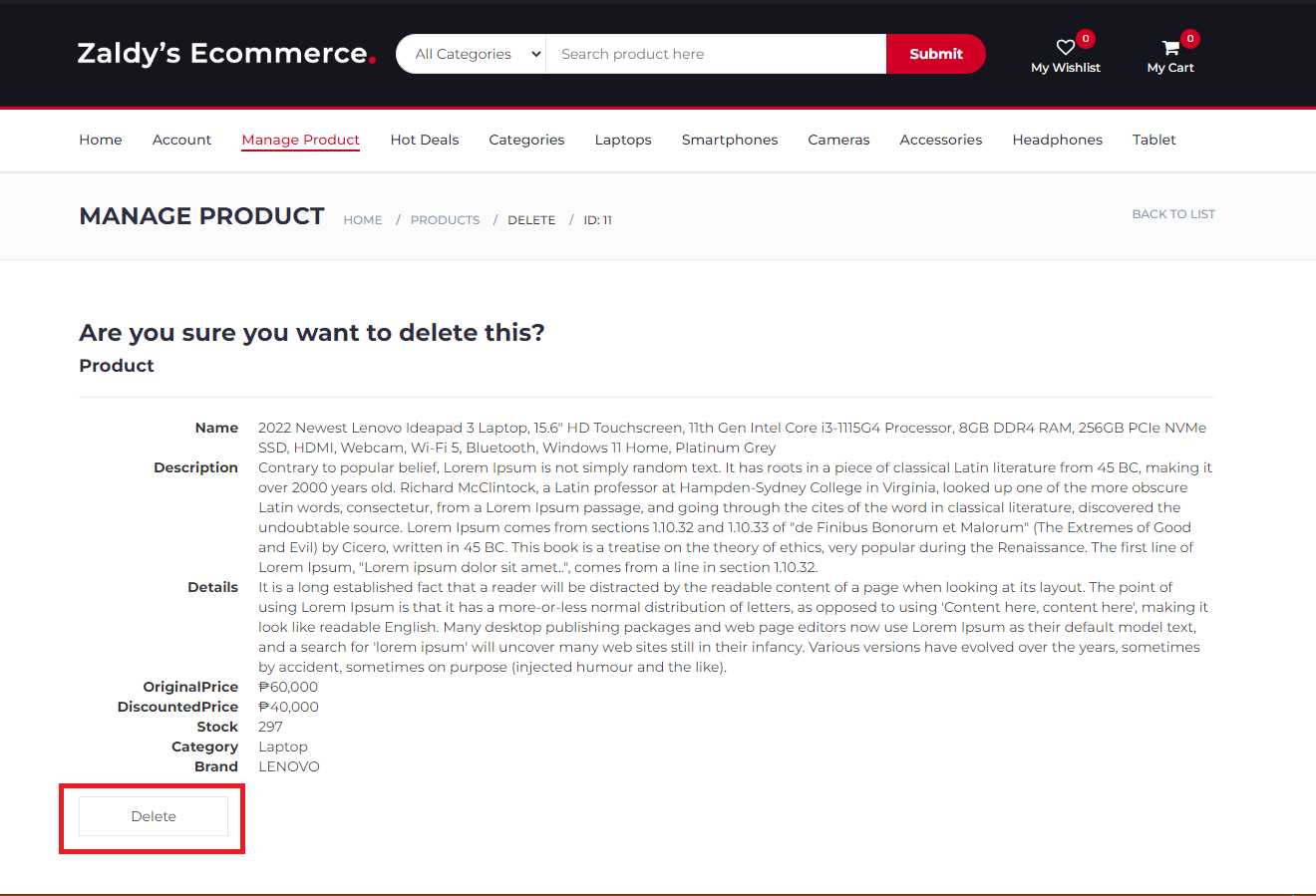Select the Smartphones navigation link

coord(729,140)
